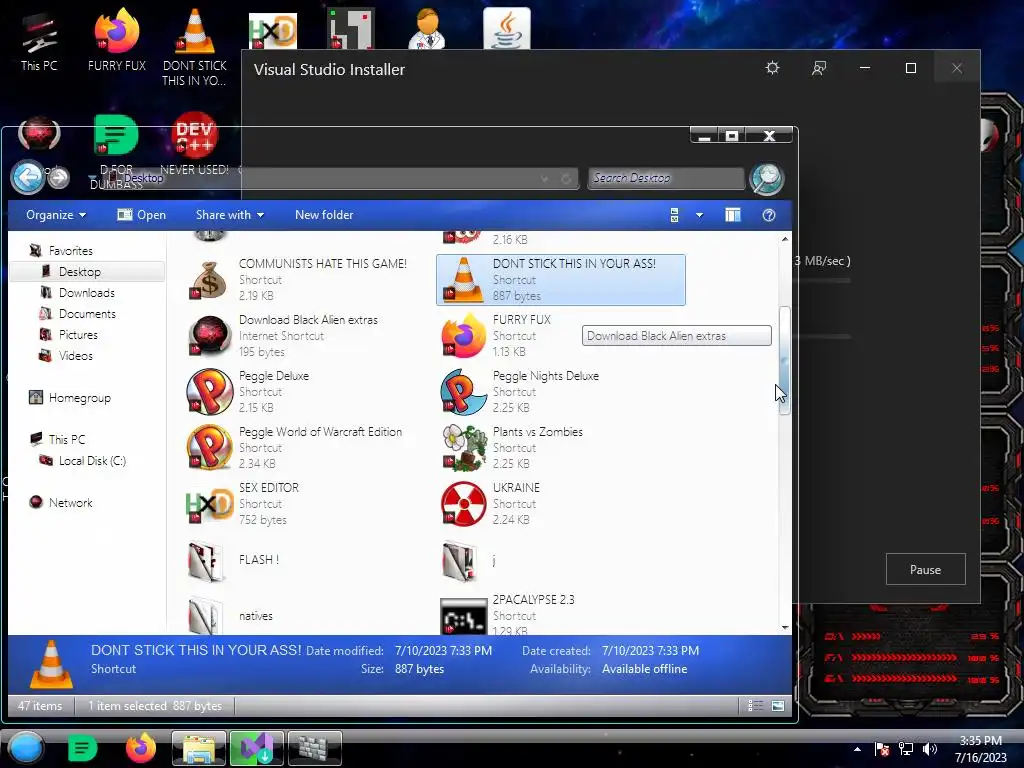
Task: Select DONT STICK THIS IN YO... VLC desktop icon
Action: point(195,47)
